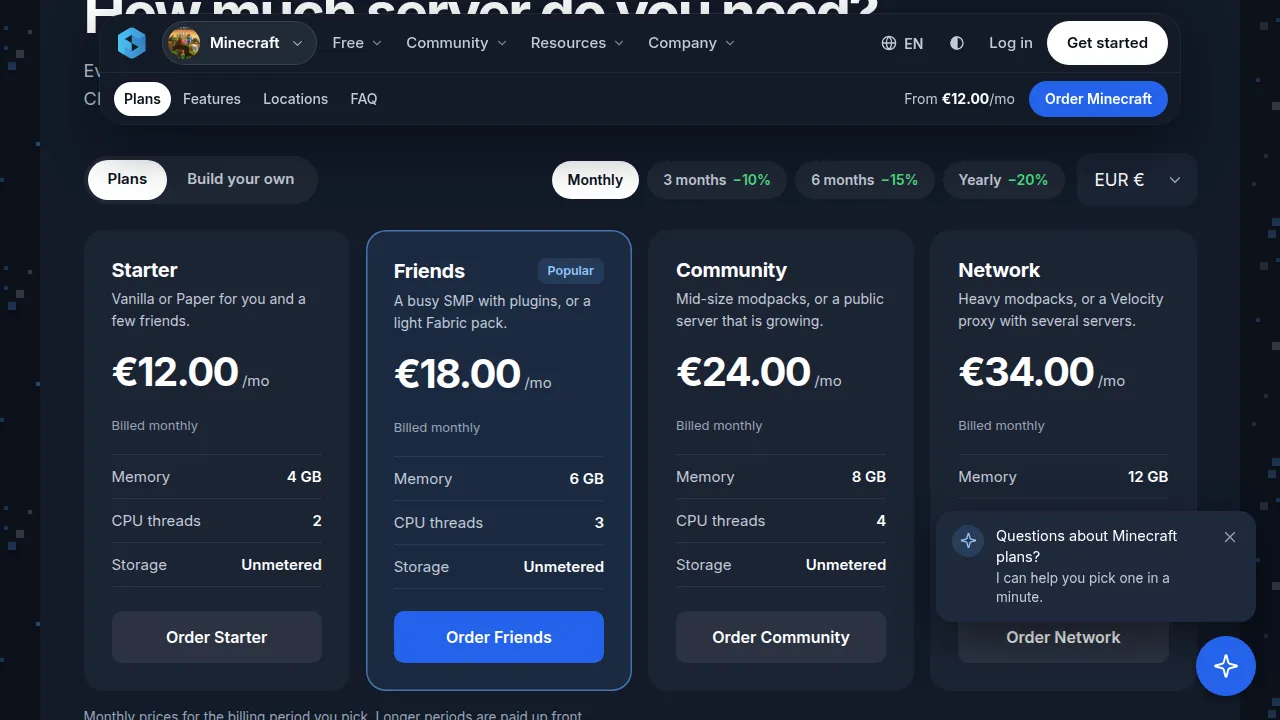Click the Log in link
This screenshot has height=720, width=1280.
click(1011, 43)
